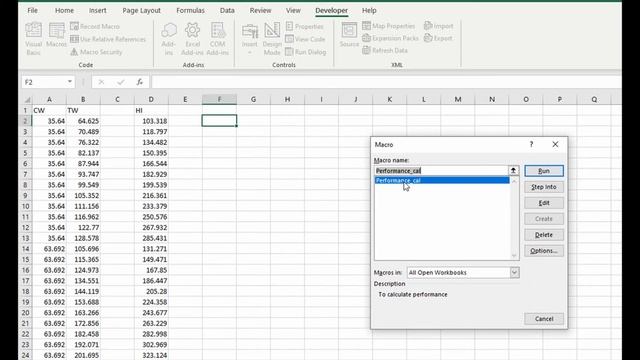Open COM Add-ins
This screenshot has height=360, width=640.
218,39
